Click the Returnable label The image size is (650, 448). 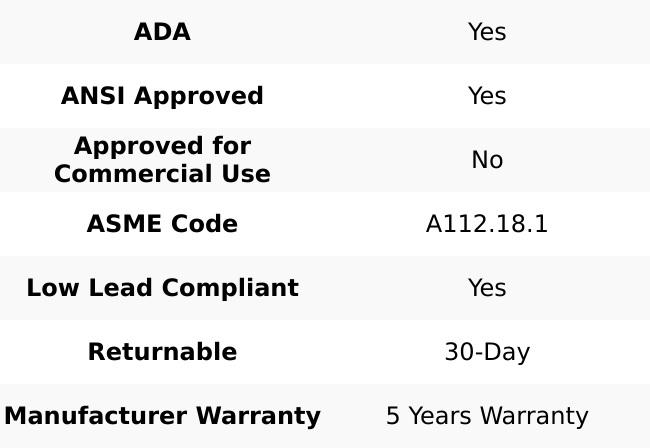pyautogui.click(x=162, y=352)
